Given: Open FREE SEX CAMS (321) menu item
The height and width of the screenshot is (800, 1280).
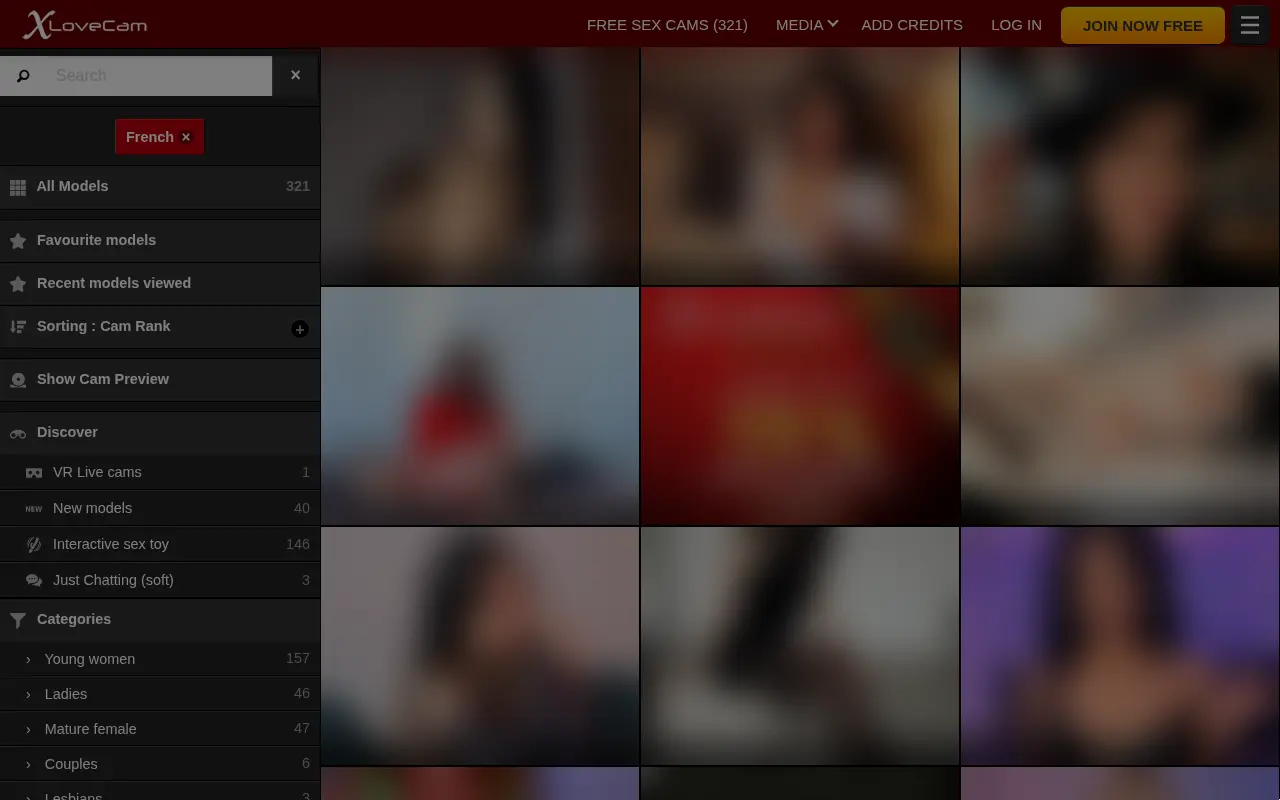Looking at the screenshot, I should tap(667, 25).
